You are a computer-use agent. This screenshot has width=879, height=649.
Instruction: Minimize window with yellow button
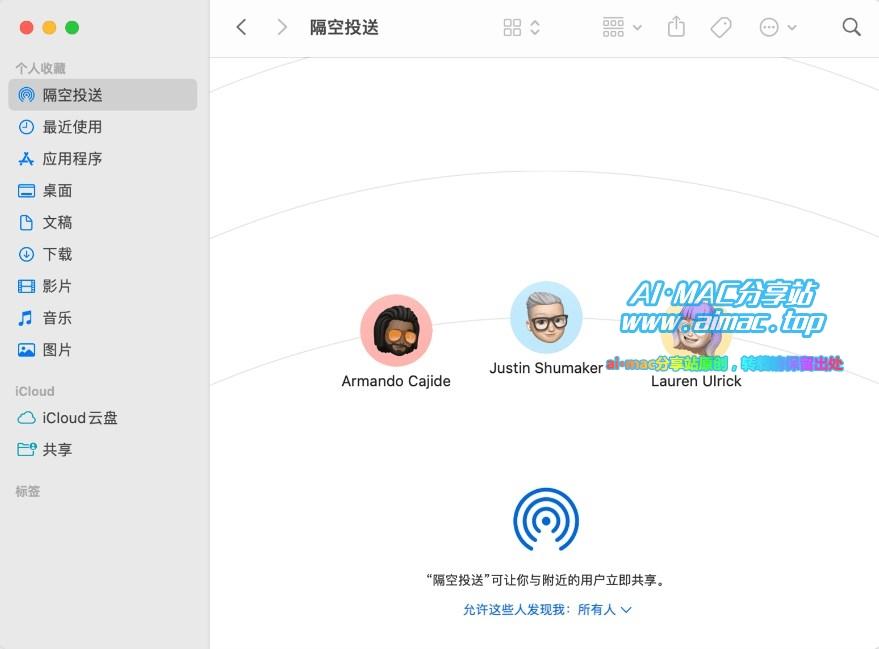[x=49, y=27]
